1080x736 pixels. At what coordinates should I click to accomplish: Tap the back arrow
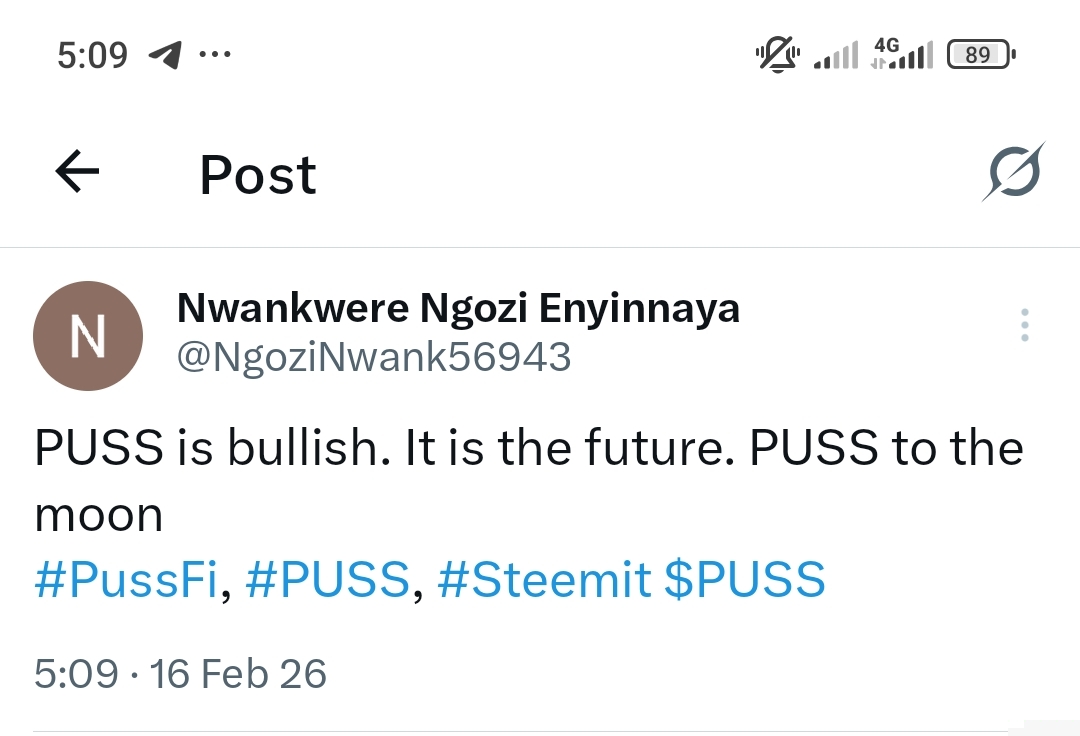77,172
